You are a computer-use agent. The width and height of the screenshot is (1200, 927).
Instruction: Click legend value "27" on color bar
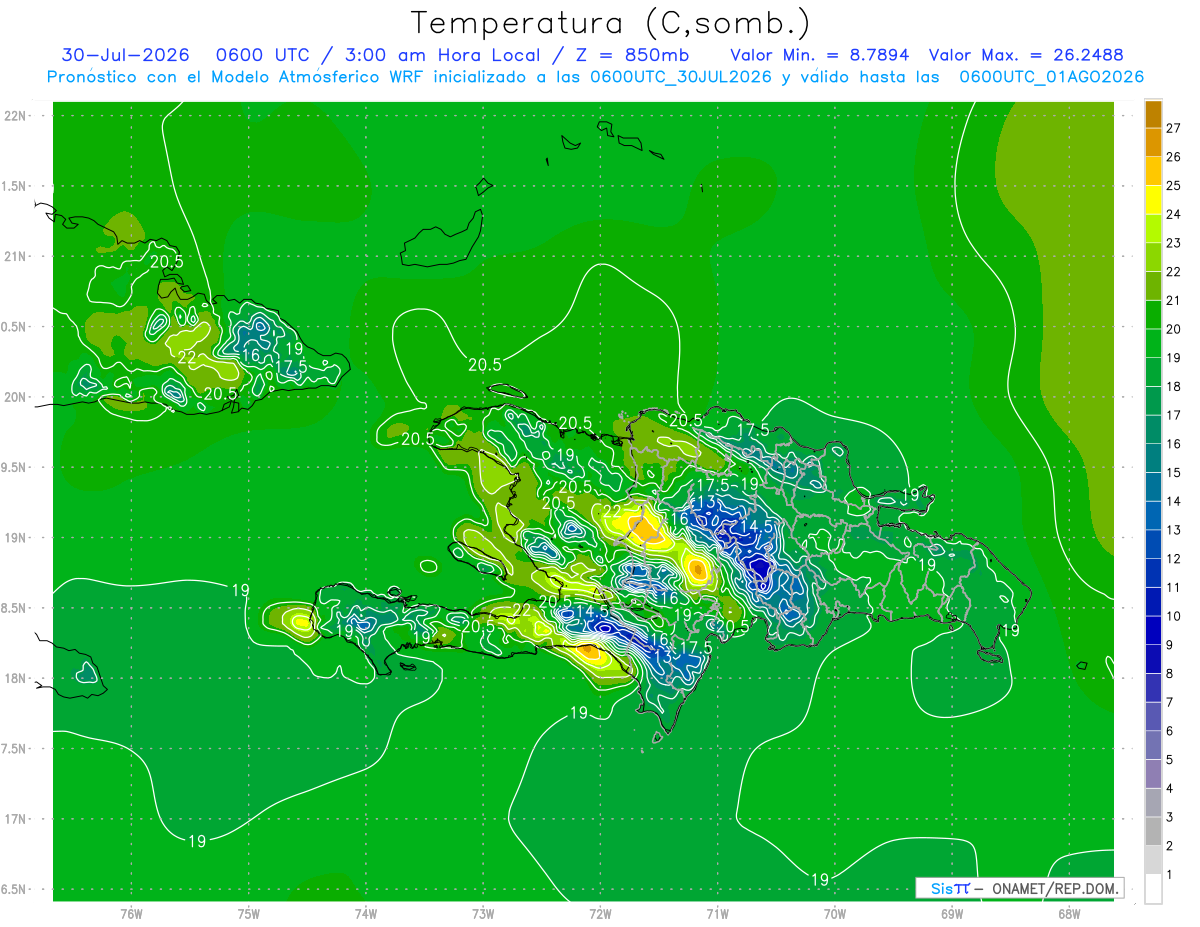(x=1174, y=128)
